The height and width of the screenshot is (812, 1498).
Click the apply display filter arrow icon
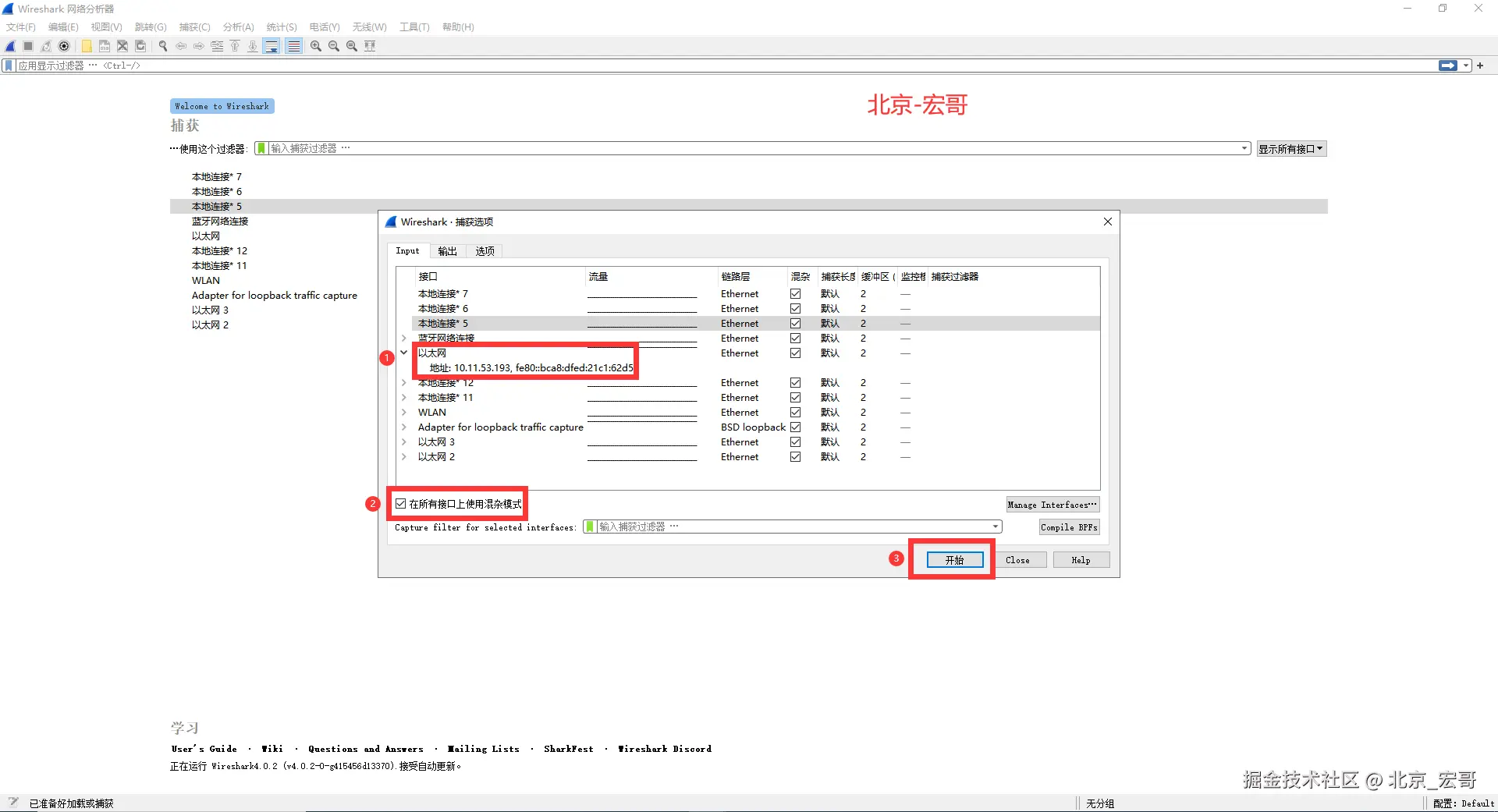[x=1448, y=66]
